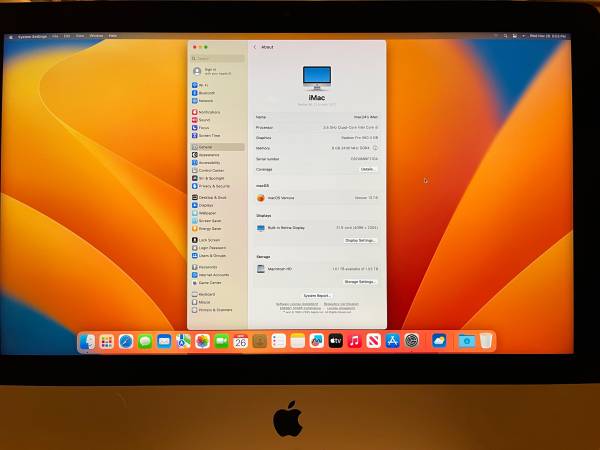
Task: Go back using the About back chevron
Action: pos(254,47)
